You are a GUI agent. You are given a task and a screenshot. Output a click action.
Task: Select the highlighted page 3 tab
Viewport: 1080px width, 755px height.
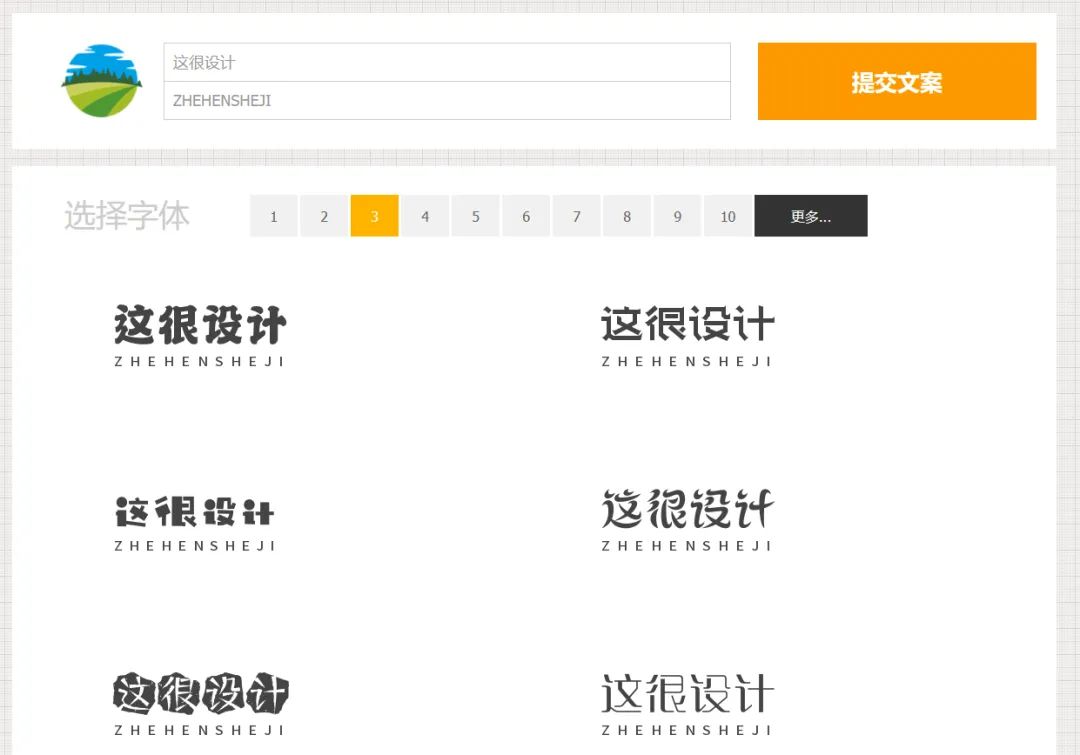pyautogui.click(x=374, y=216)
